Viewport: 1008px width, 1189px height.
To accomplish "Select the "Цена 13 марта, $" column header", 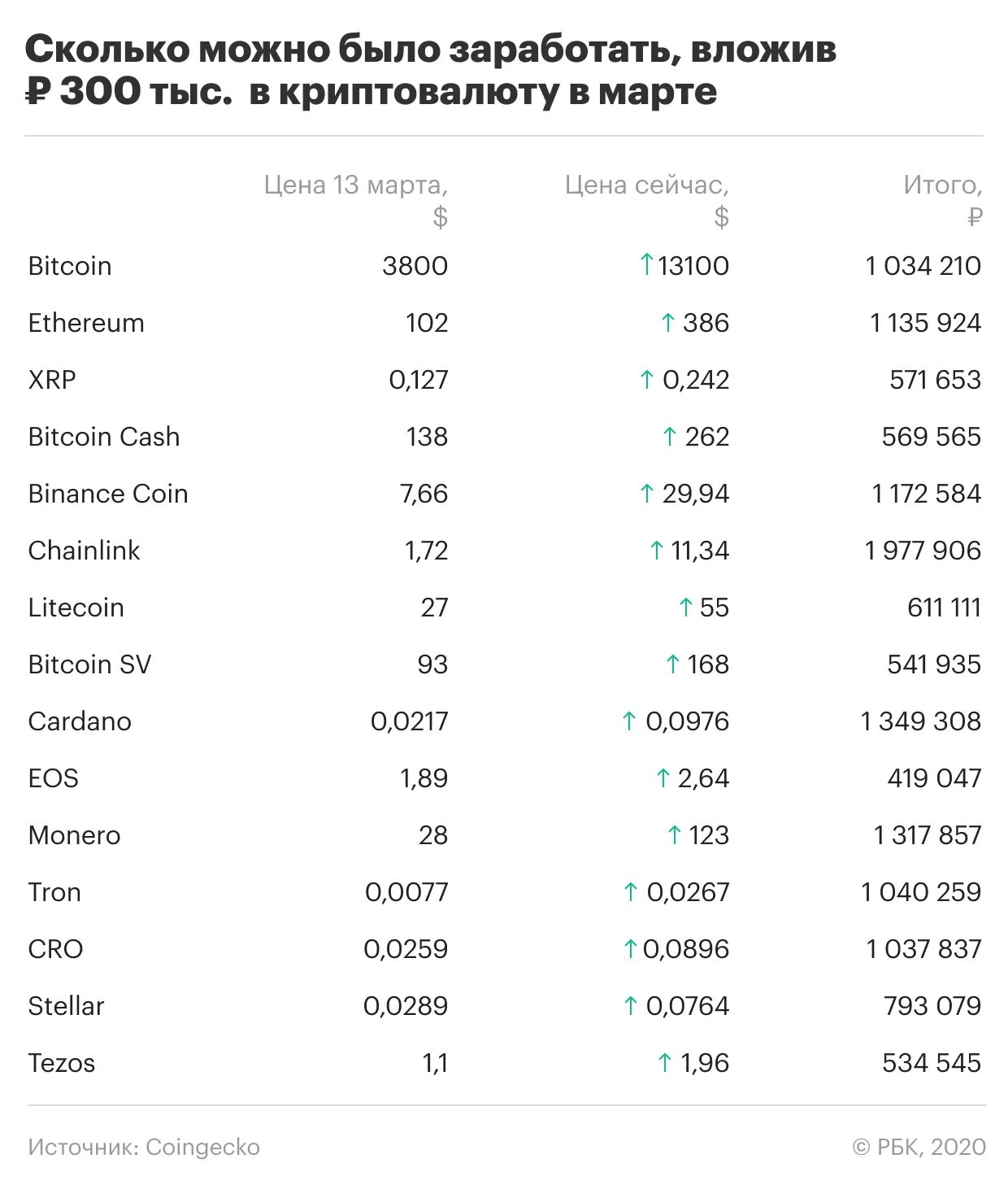I will (356, 200).
